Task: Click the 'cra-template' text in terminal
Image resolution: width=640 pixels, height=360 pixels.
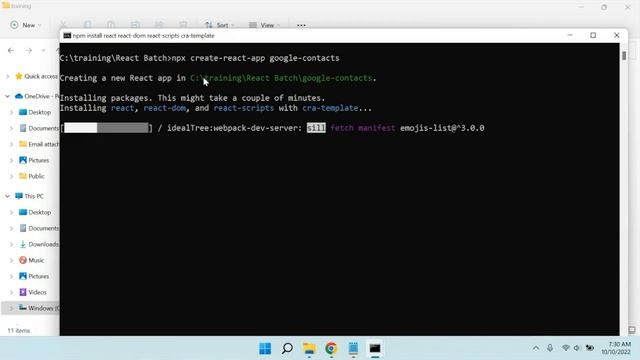Action: [x=330, y=108]
